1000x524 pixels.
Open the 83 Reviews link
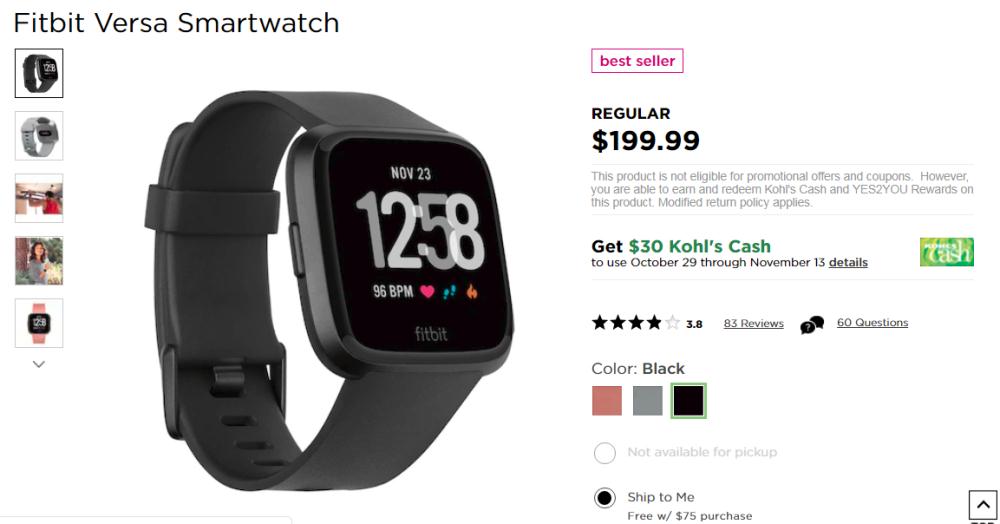(x=753, y=323)
